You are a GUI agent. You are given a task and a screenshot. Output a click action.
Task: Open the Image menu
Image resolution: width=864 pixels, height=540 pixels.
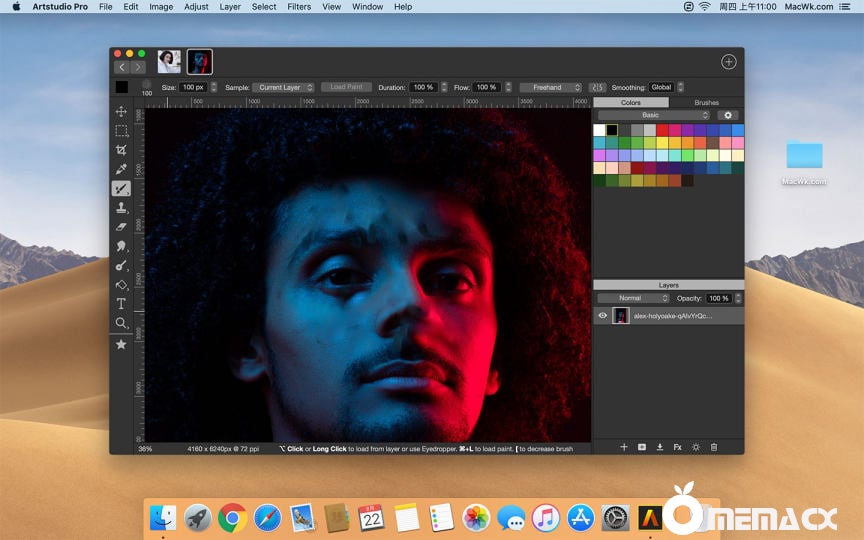point(161,7)
